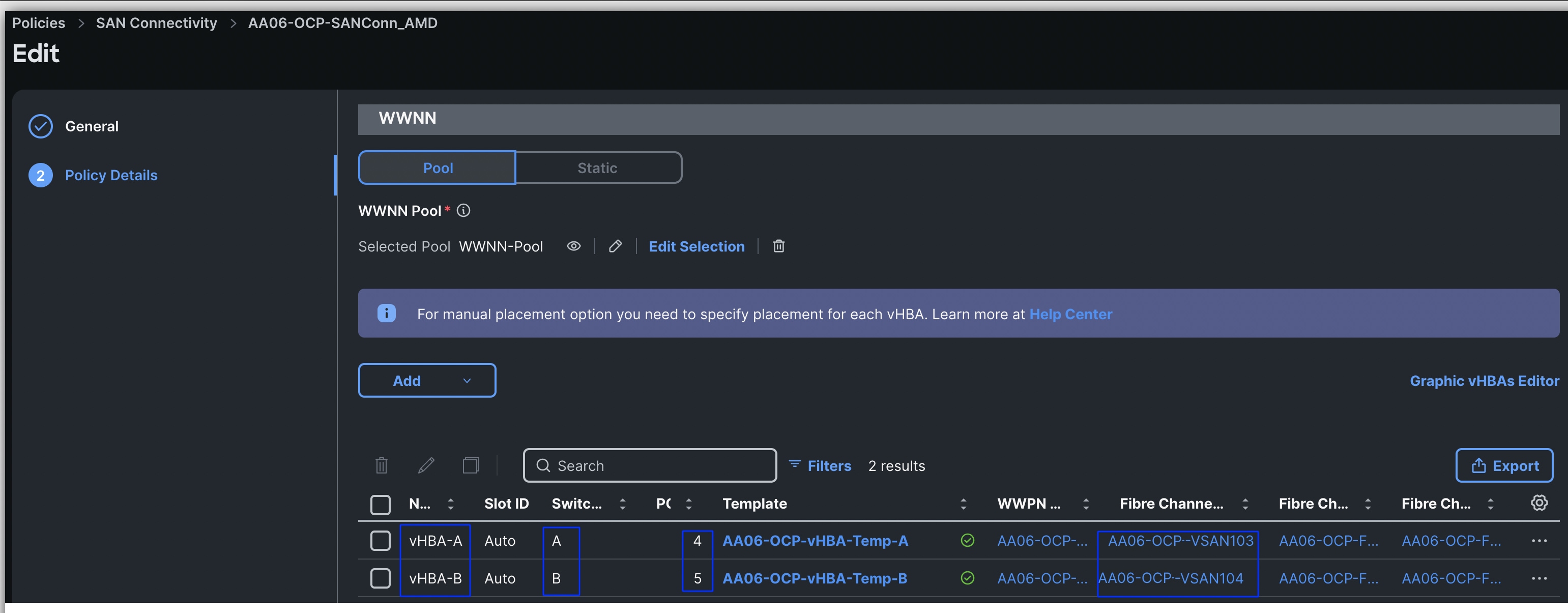Screen dimensions: 1568x613
Task: Select the vHBA-B row checkbox
Action: 381,578
